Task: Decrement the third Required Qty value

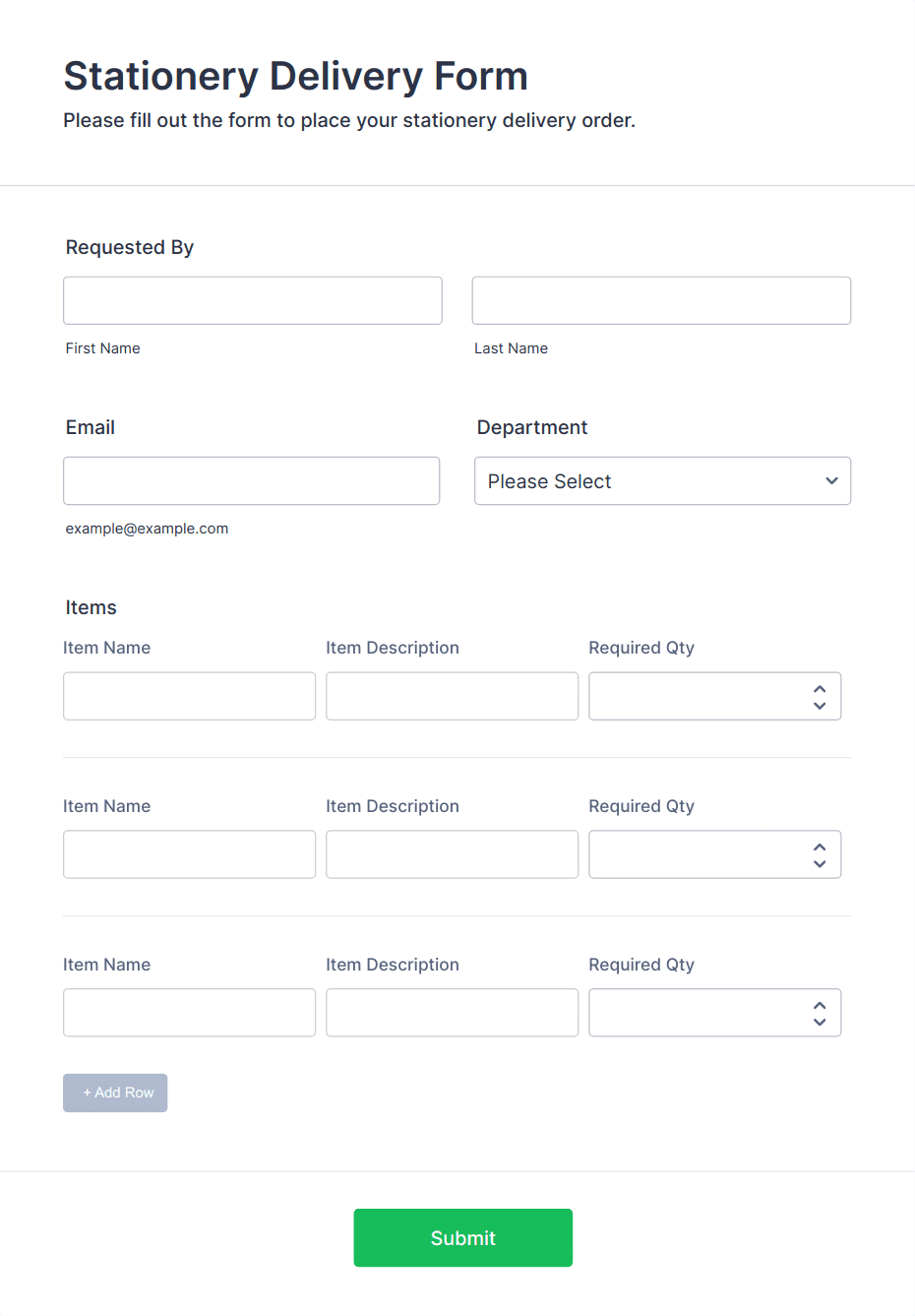Action: pyautogui.click(x=819, y=1023)
